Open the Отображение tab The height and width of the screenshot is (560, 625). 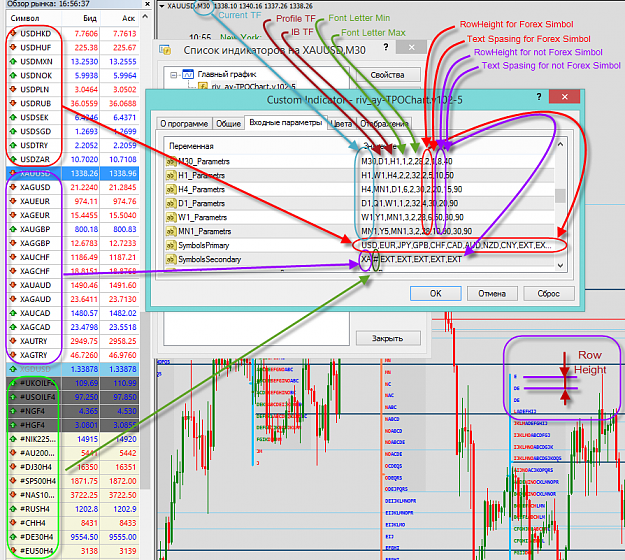click(384, 124)
